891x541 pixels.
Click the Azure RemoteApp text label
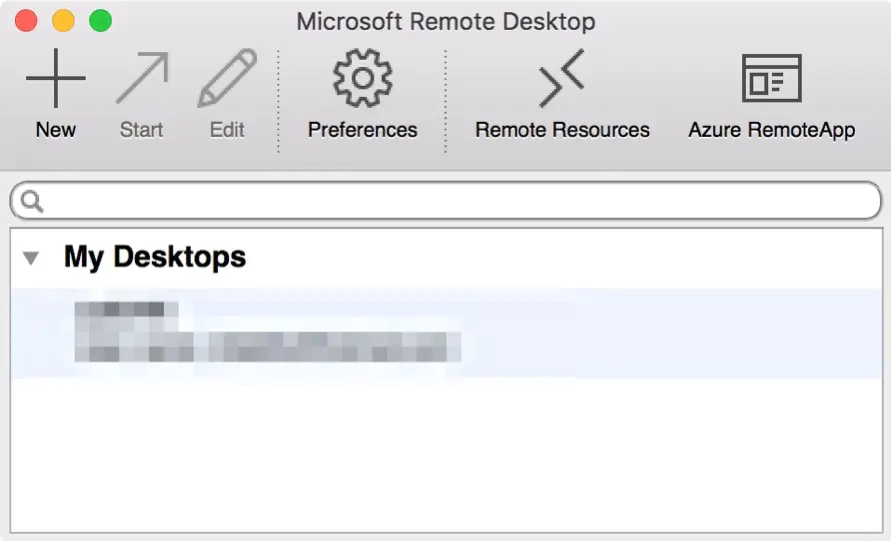(x=772, y=130)
